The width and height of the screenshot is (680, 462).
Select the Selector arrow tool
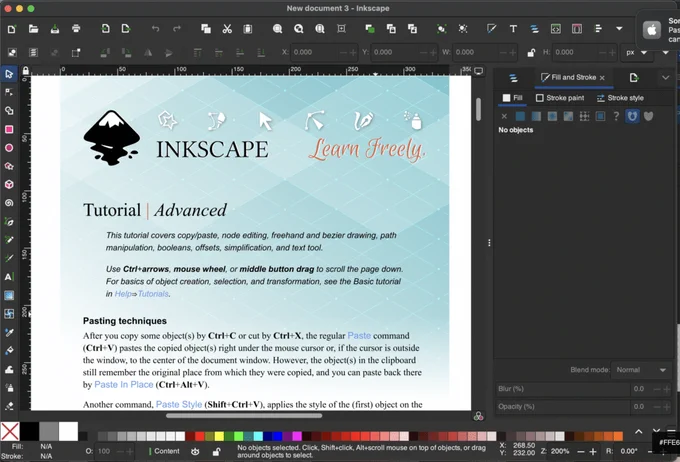(9, 74)
